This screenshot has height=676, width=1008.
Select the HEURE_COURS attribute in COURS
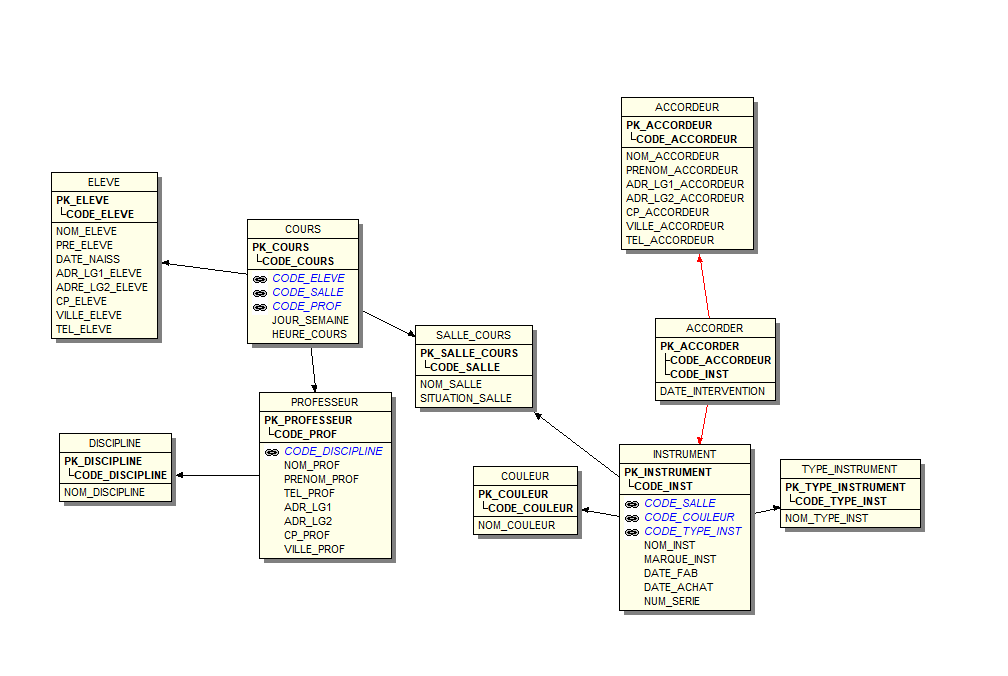coord(309,334)
